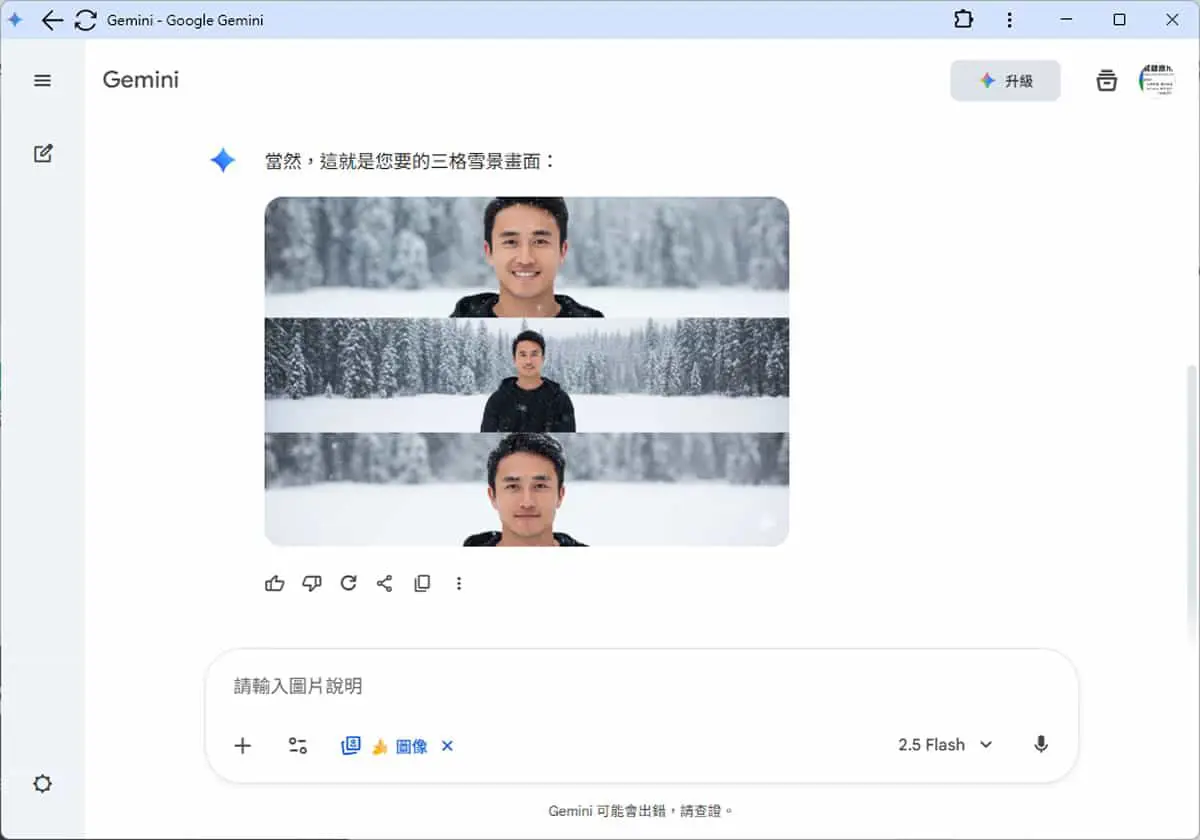Give thumbs up to the response
1200x840 pixels.
(x=275, y=583)
